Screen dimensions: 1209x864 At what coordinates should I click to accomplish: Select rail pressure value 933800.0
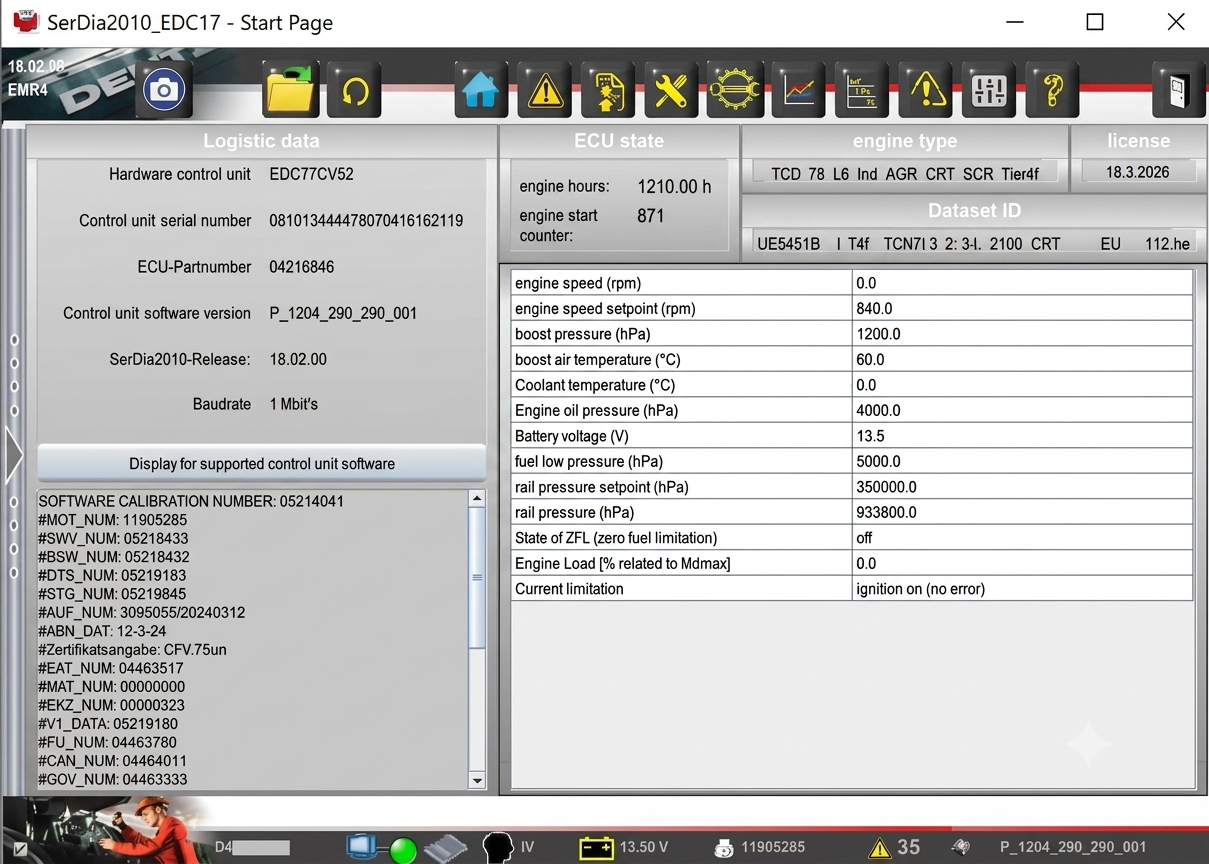pos(1022,512)
